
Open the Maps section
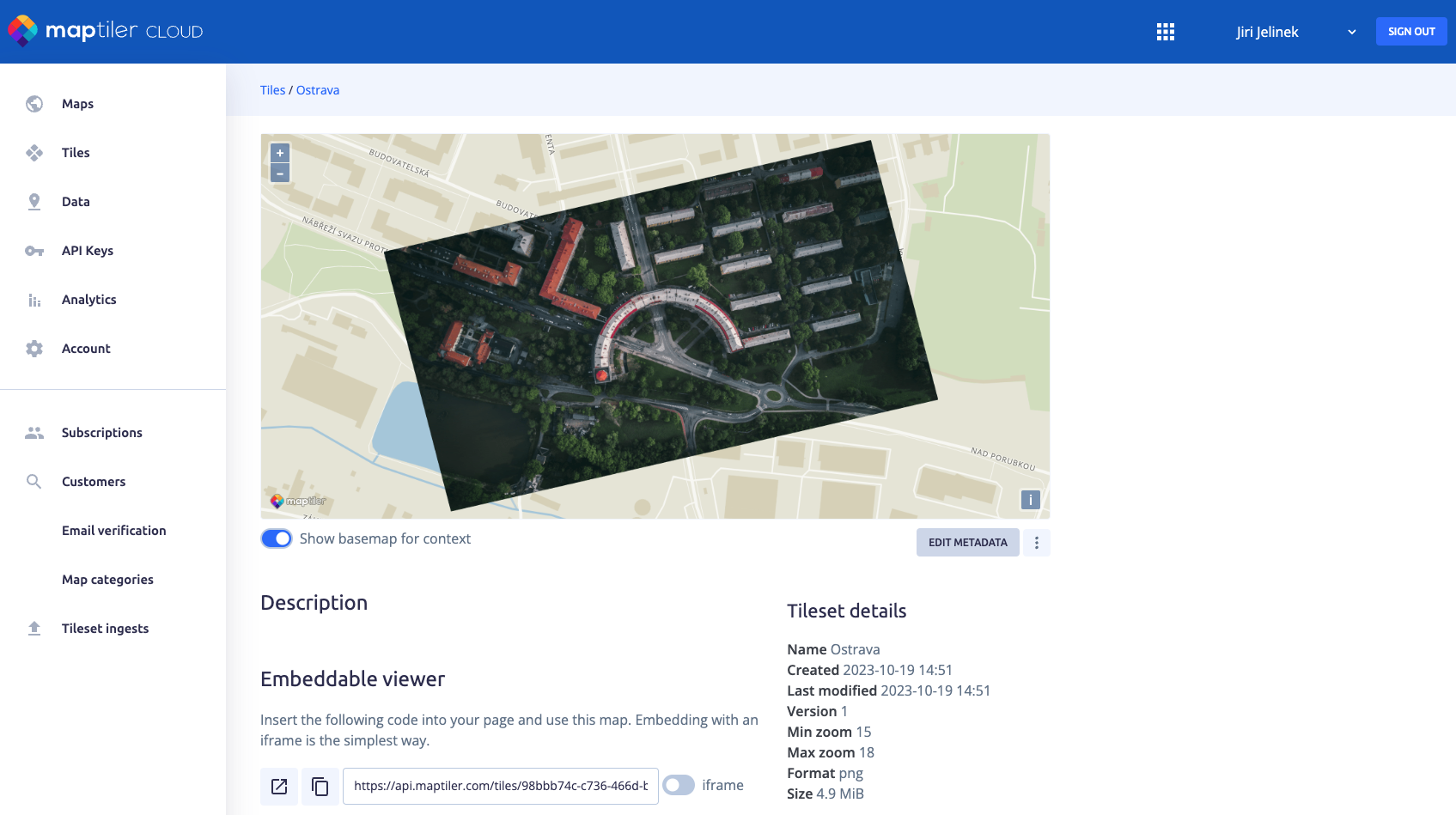click(x=77, y=104)
